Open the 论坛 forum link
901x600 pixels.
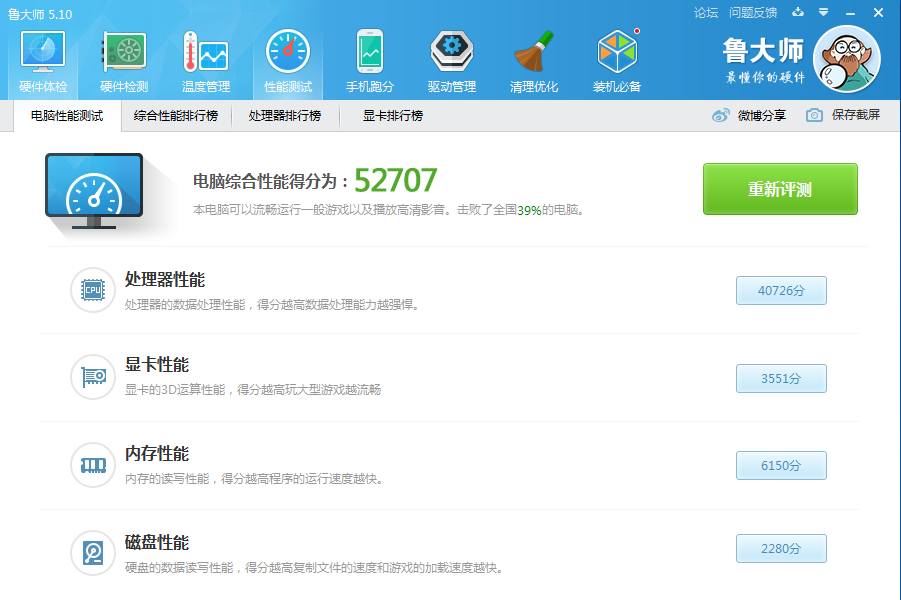click(706, 13)
